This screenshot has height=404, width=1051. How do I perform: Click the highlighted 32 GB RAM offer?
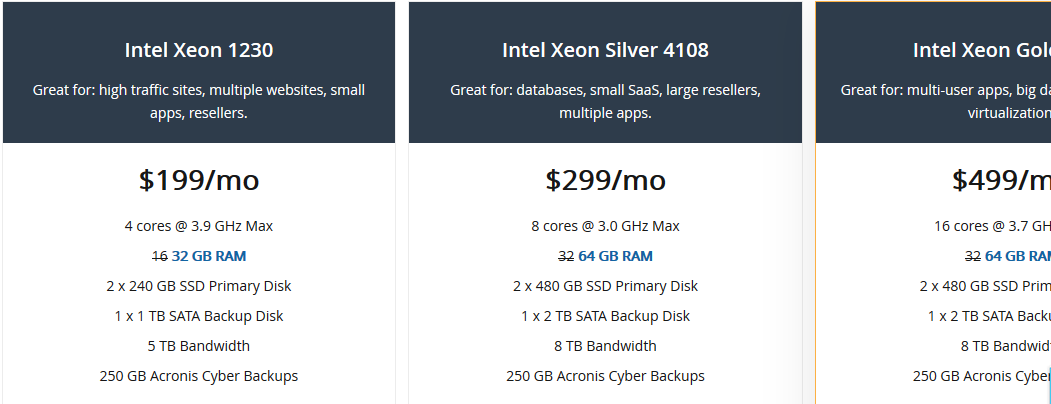tap(209, 256)
